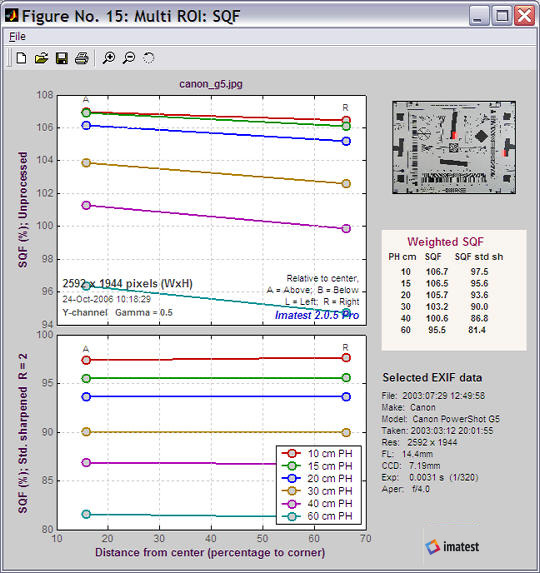This screenshot has height=573, width=540.
Task: Click the 30 cm PH legend entry
Action: pos(317,491)
